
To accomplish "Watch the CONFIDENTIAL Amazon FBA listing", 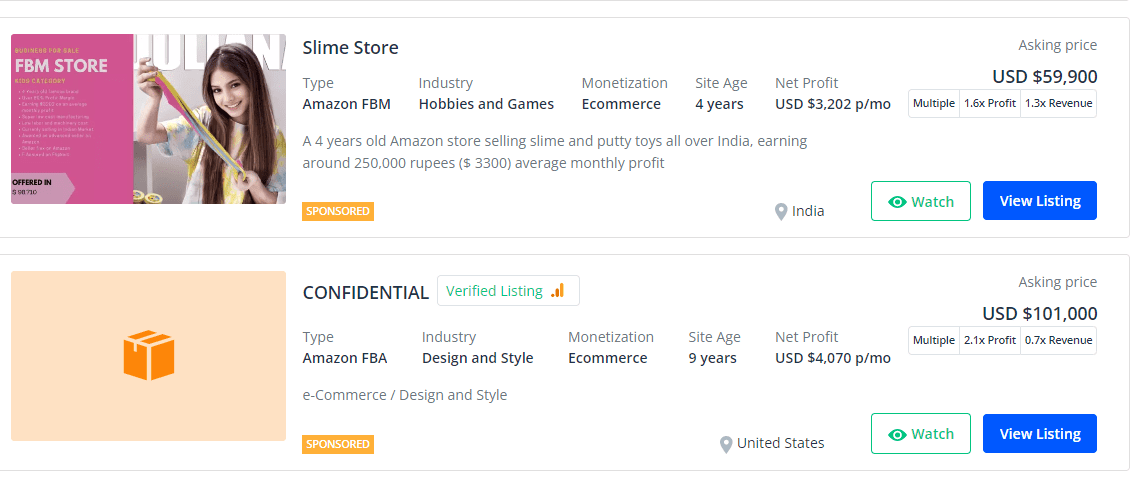I will [x=920, y=434].
